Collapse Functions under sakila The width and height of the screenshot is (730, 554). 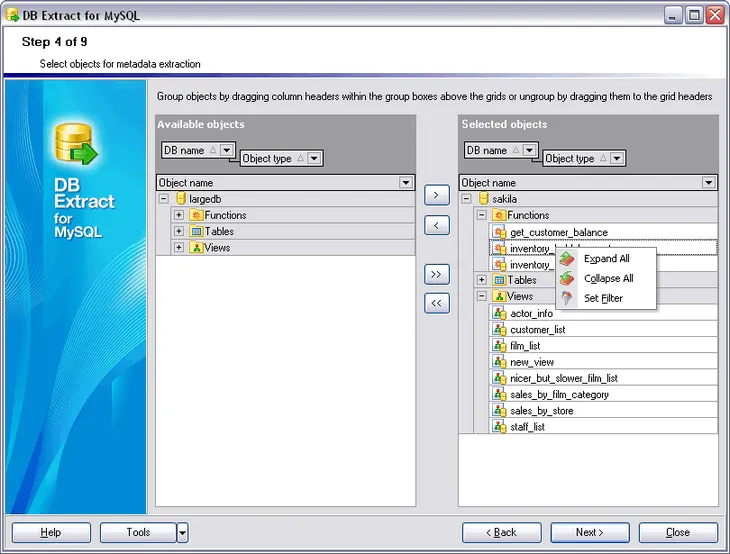(x=482, y=215)
